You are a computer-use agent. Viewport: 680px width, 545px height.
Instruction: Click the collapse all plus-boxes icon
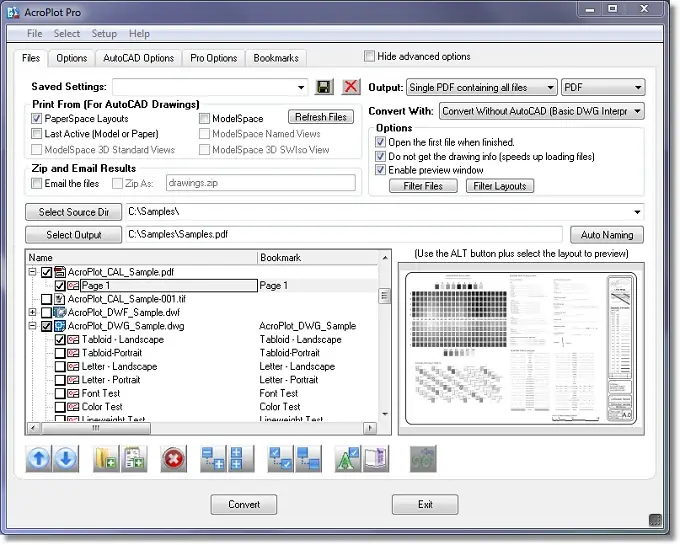point(241,458)
